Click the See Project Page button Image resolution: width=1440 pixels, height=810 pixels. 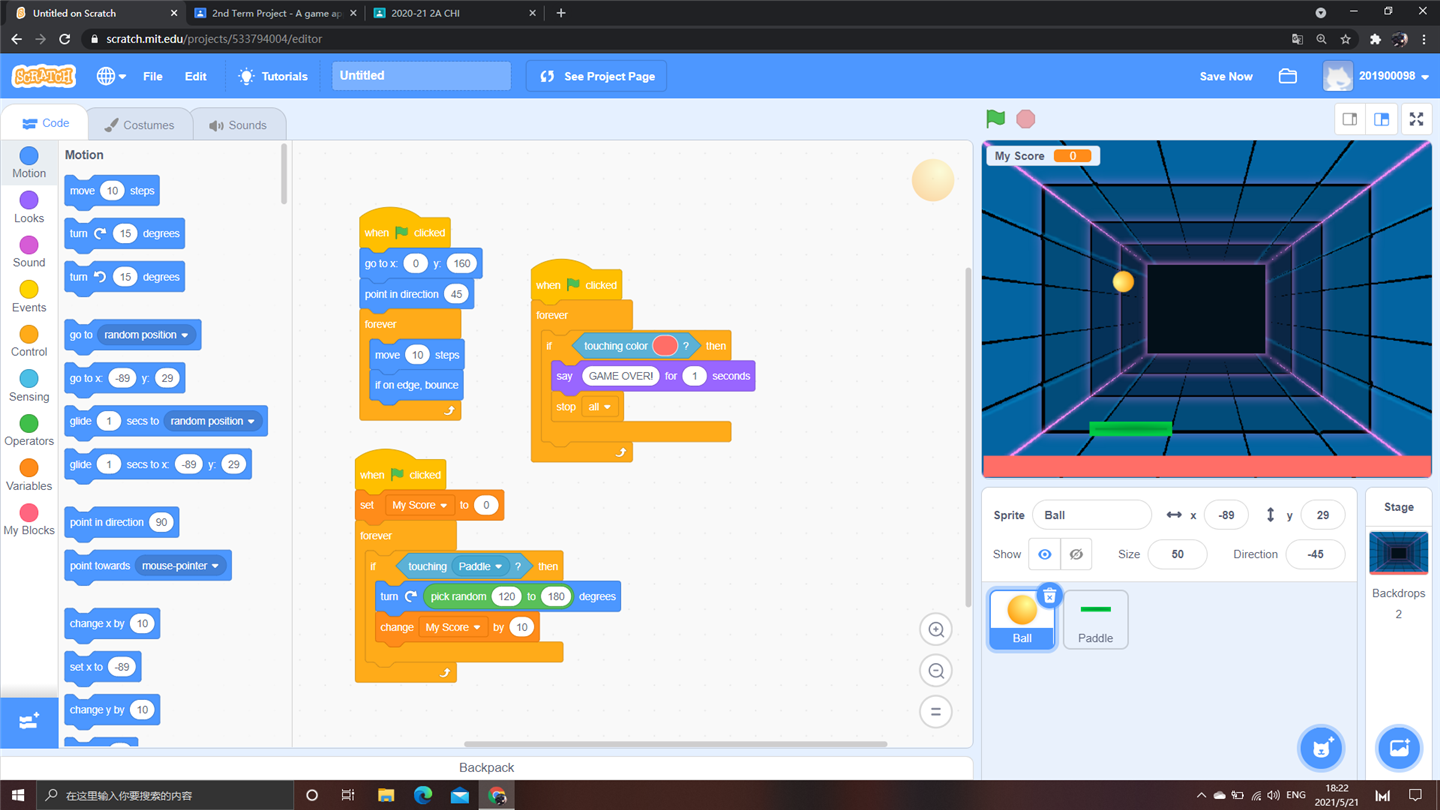tap(597, 76)
